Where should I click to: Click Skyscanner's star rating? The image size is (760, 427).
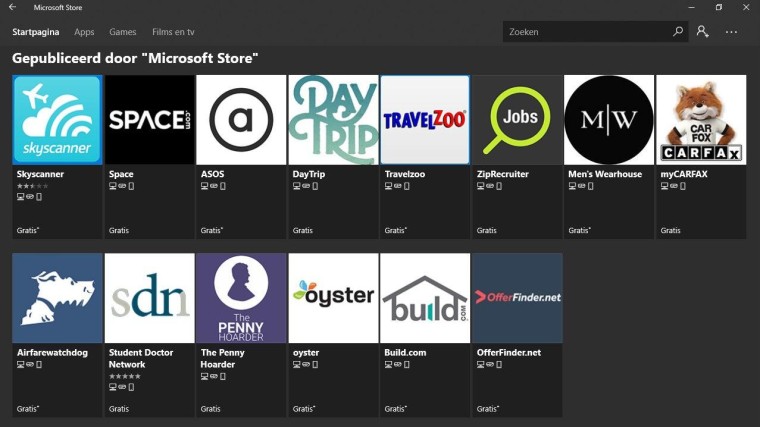32,186
